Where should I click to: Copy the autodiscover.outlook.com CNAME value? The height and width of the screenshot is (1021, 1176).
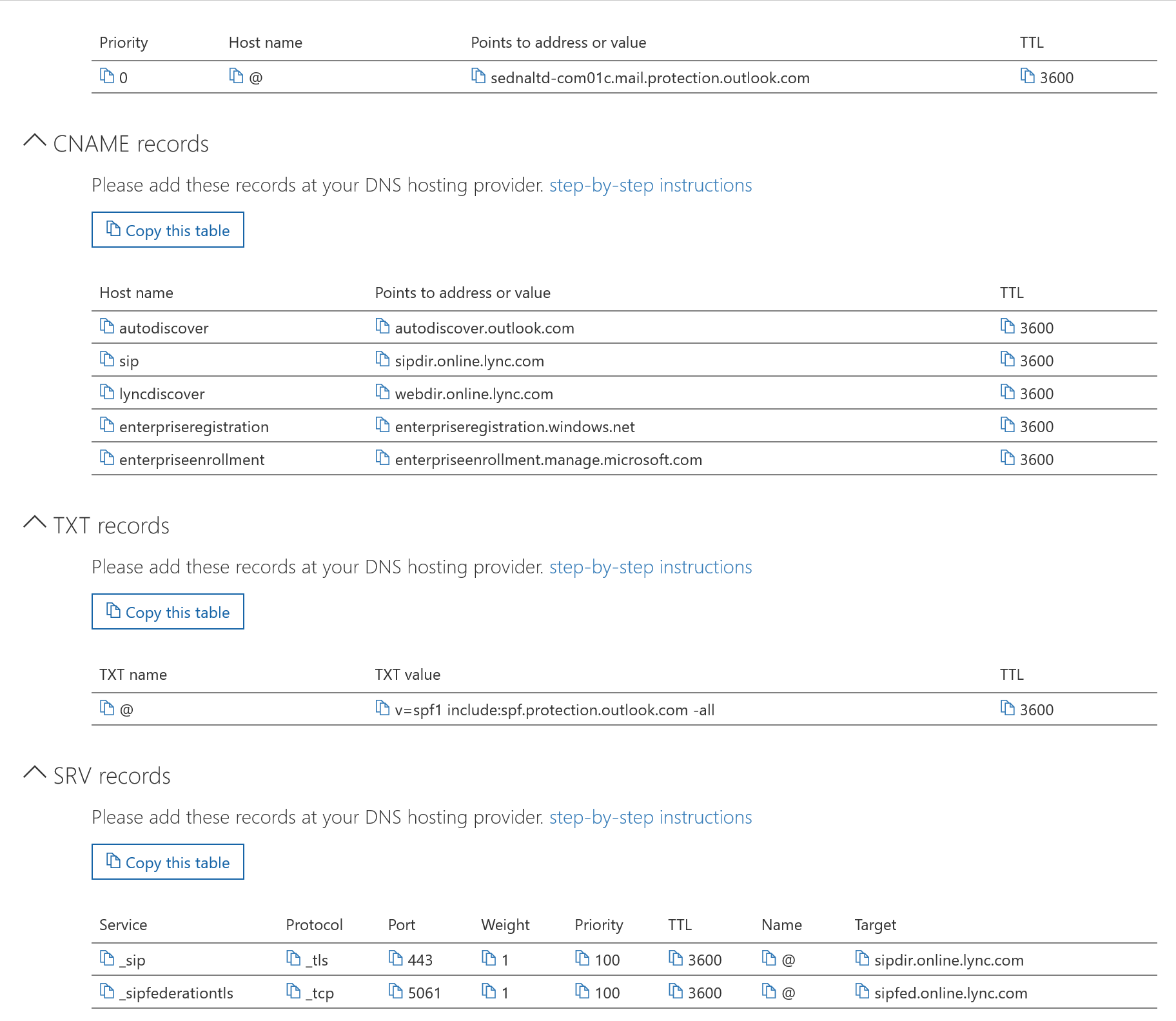(382, 327)
